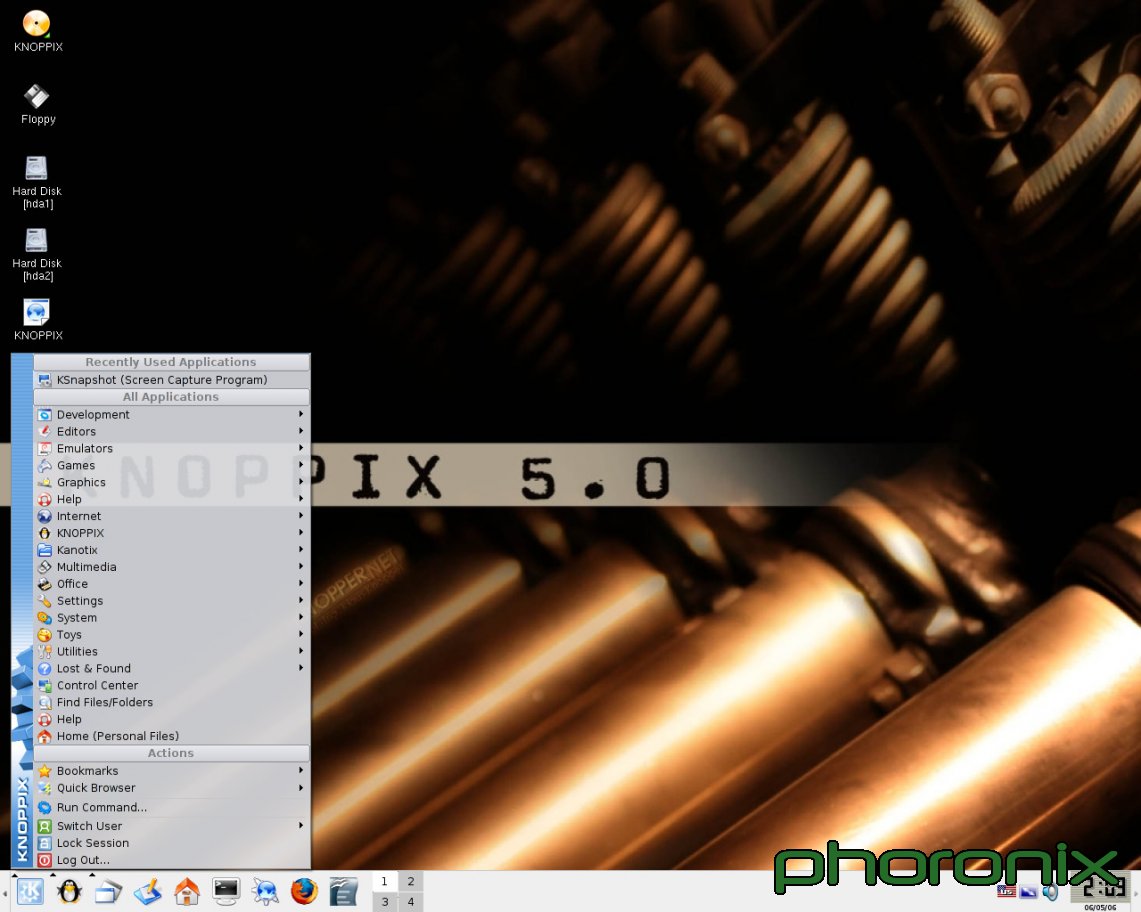
Task: Open the Floppy desktop icon
Action: click(37, 97)
